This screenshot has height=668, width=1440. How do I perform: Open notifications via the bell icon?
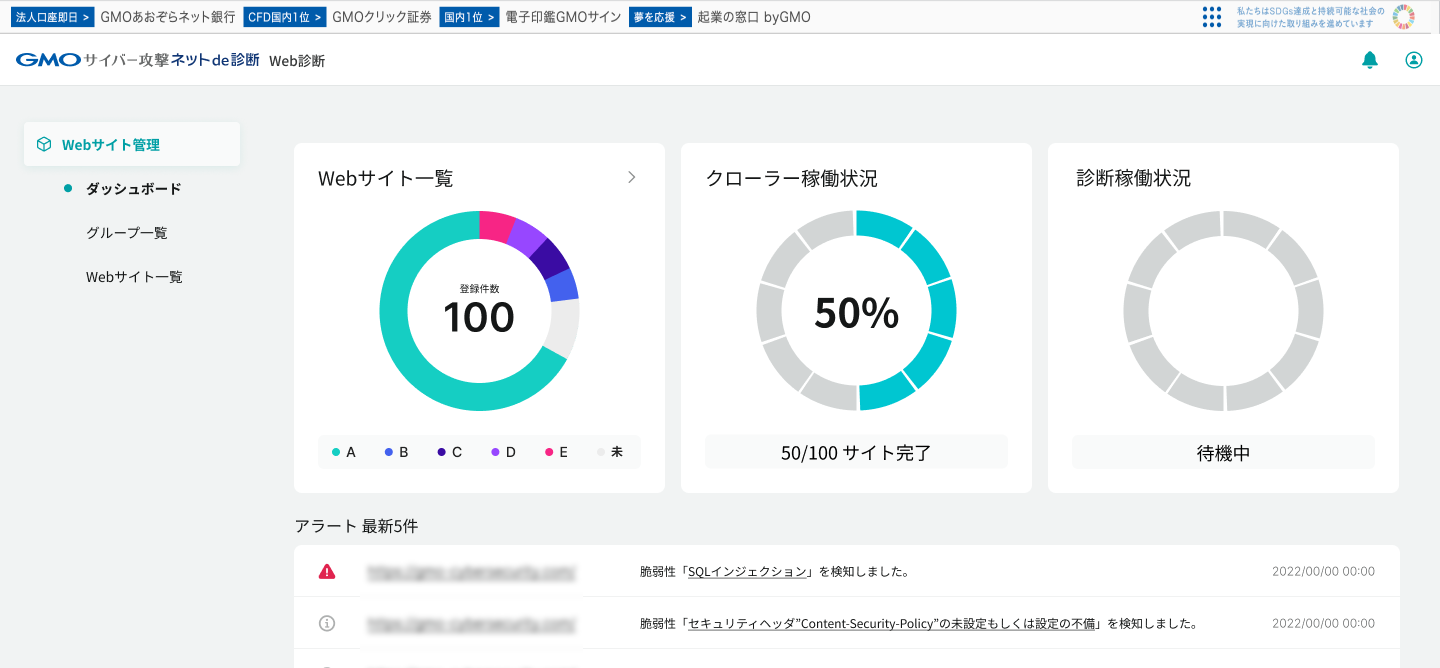click(x=1369, y=60)
